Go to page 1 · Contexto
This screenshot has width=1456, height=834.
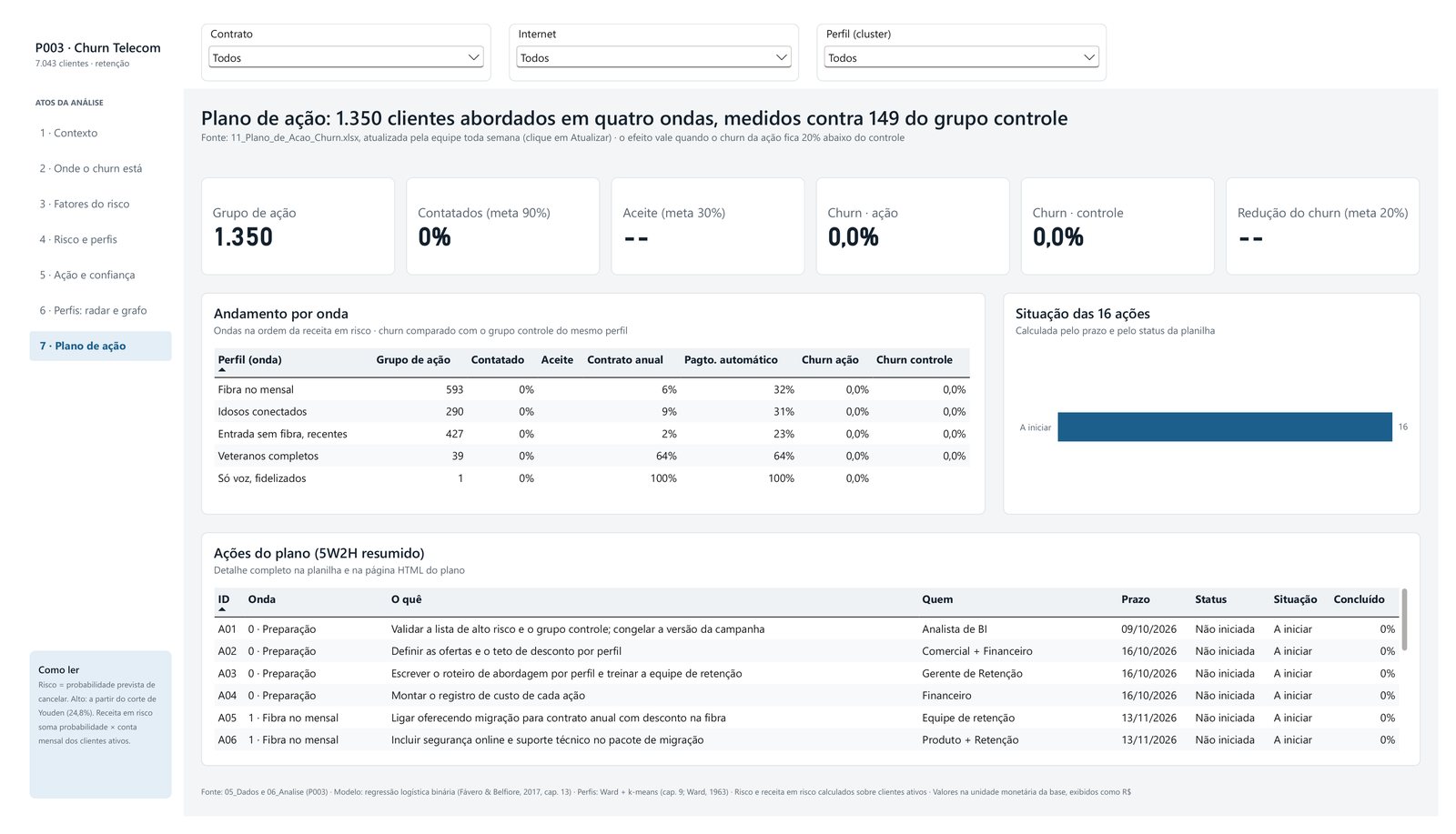(100, 133)
